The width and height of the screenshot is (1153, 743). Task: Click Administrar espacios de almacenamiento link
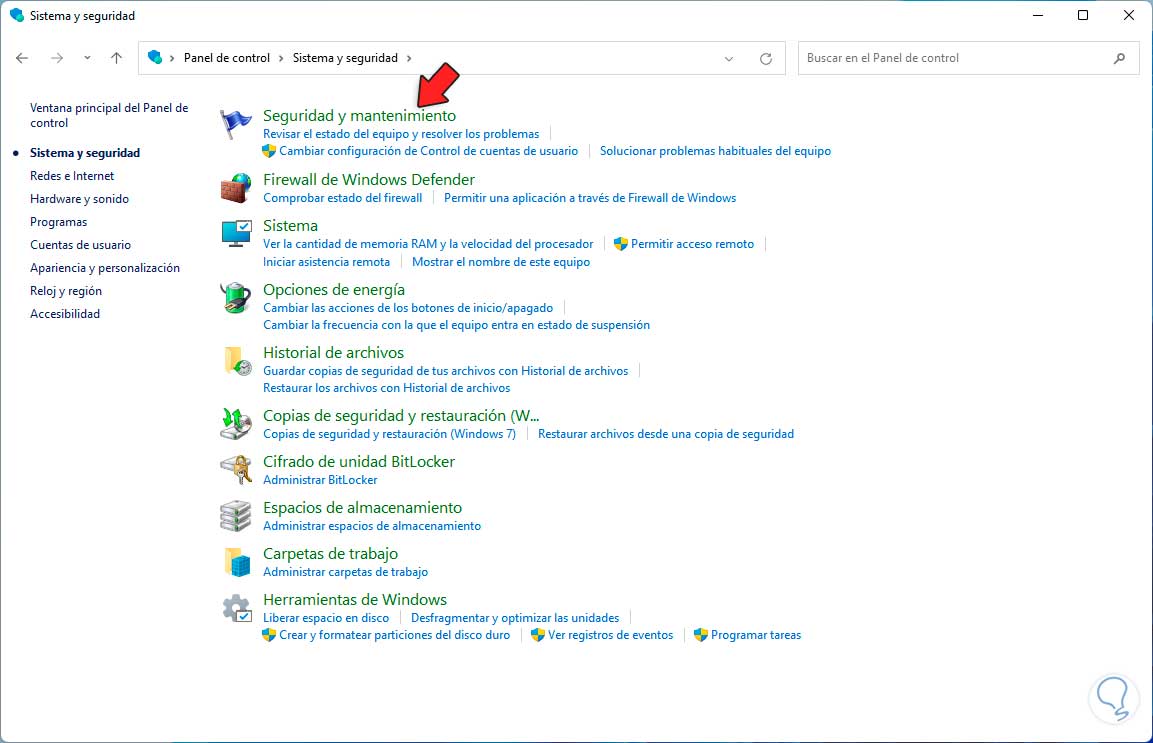click(372, 526)
